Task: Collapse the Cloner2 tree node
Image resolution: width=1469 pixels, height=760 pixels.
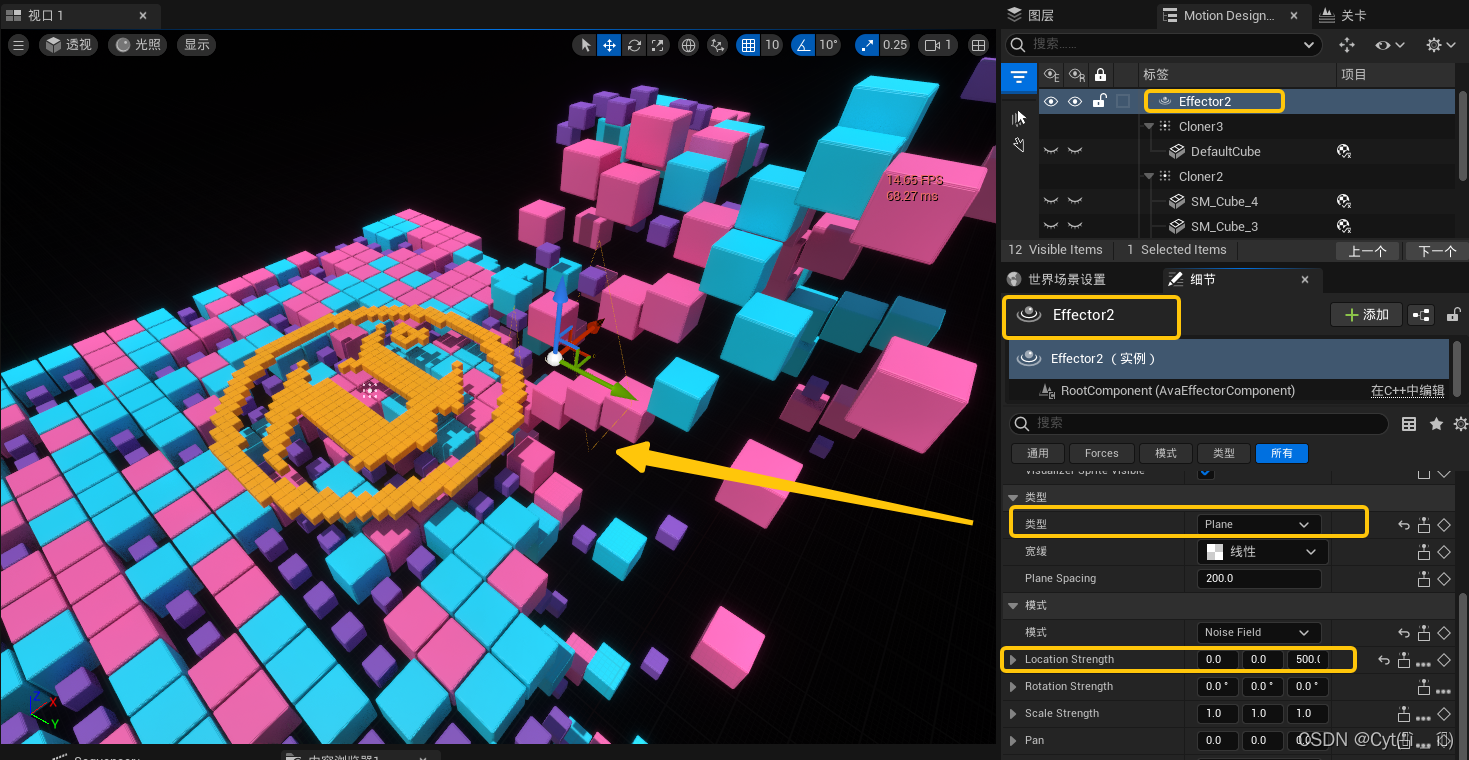Action: pyautogui.click(x=1150, y=176)
